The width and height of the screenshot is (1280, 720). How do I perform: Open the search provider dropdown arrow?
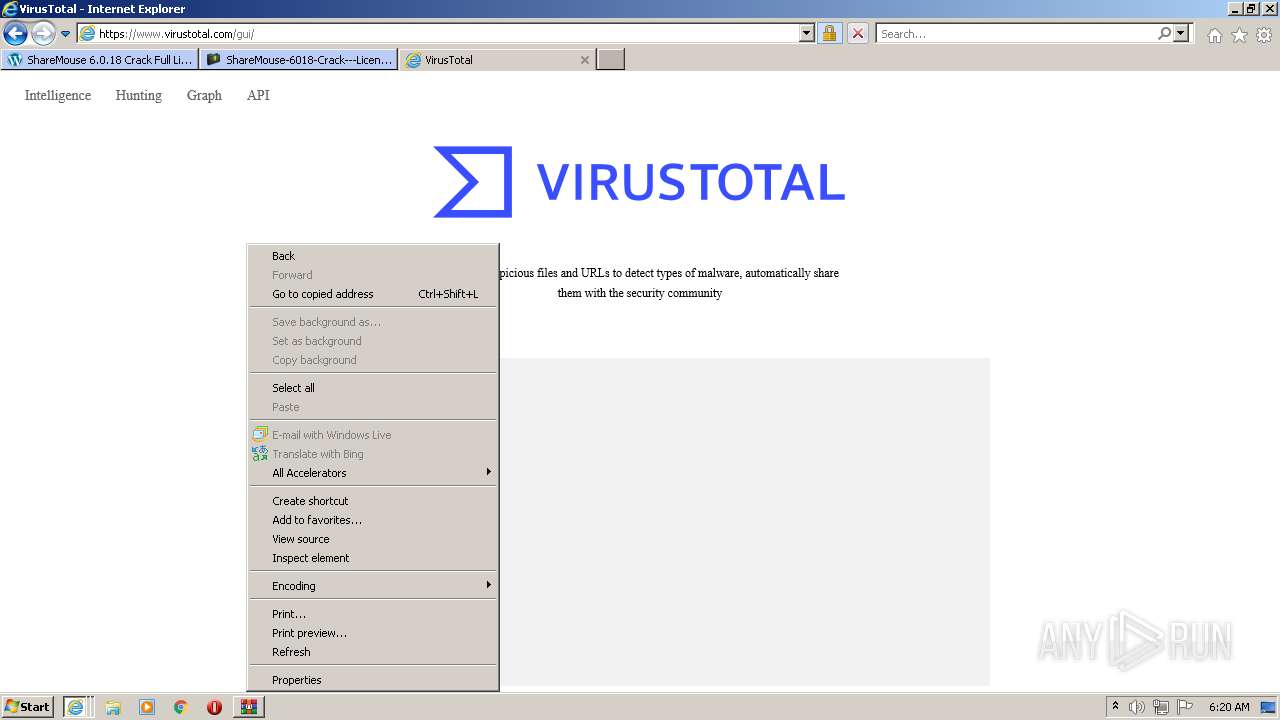click(1181, 33)
